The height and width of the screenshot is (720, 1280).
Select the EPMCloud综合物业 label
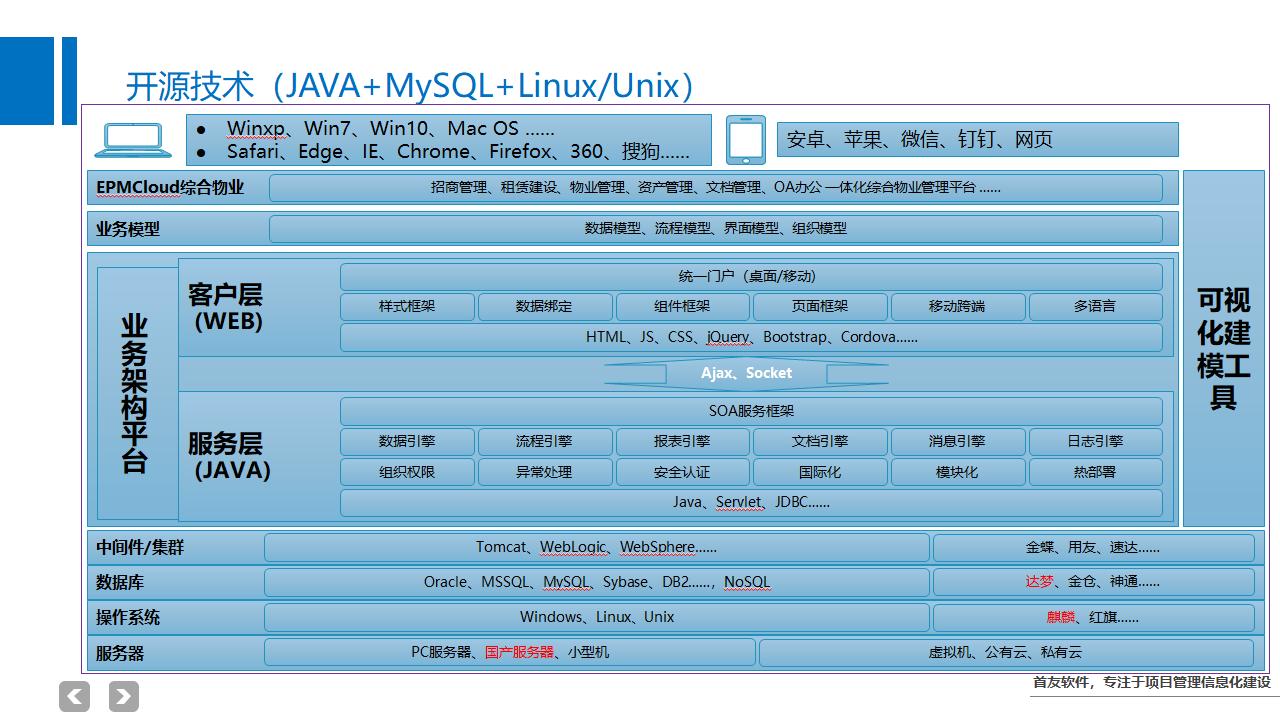170,187
